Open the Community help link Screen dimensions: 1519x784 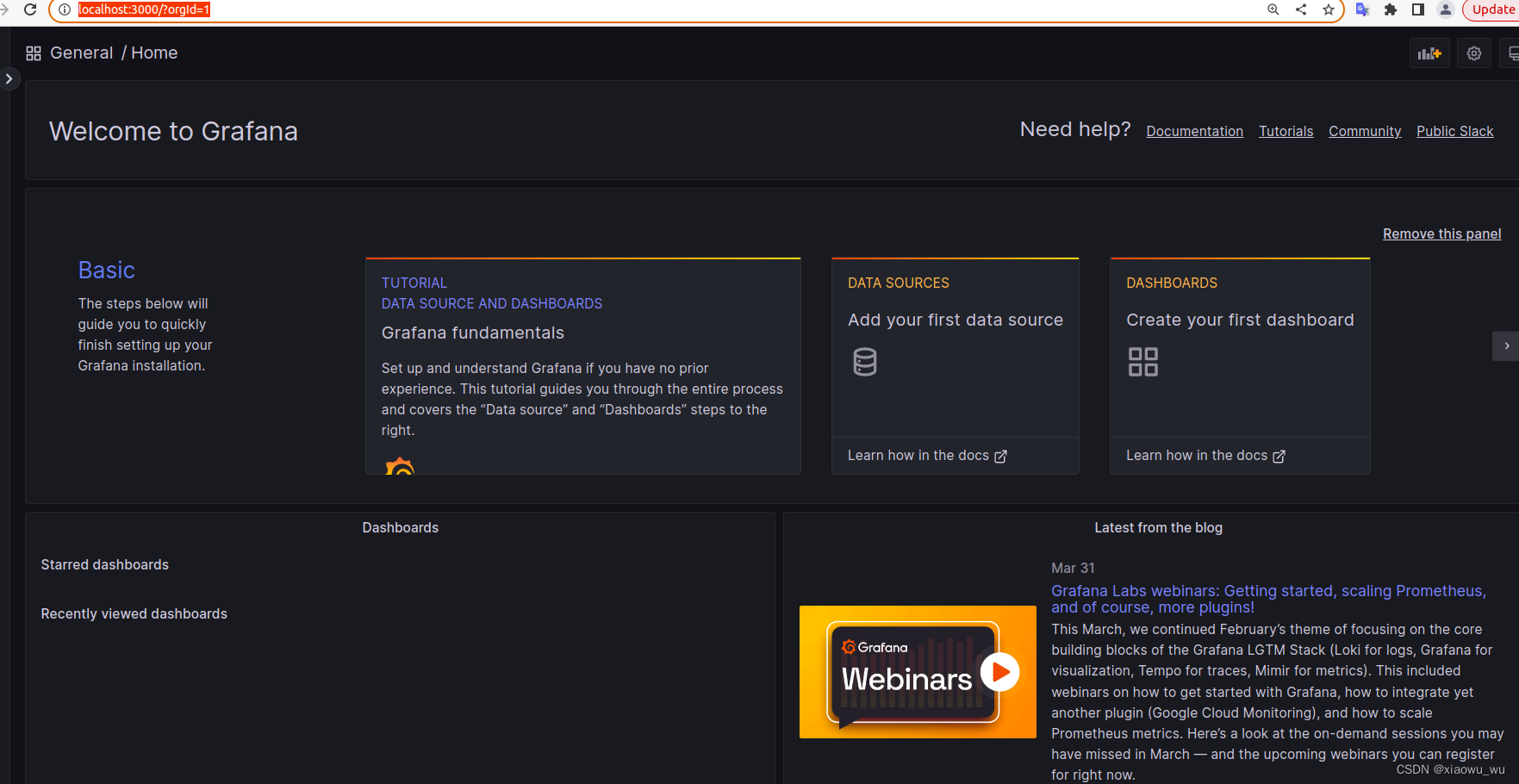click(1365, 131)
